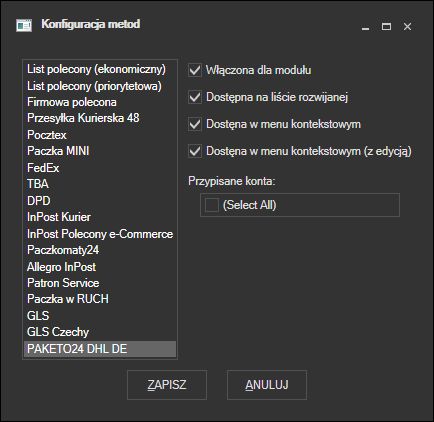Screen dimensions: 434x422
Task: Toggle Dostęna w menu kontekstowym checkbox
Action: point(195,124)
